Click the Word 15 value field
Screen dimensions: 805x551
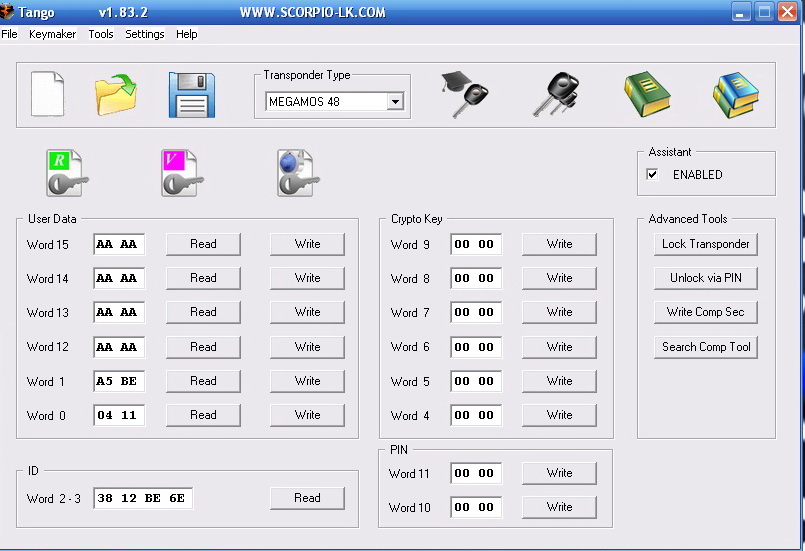[119, 244]
